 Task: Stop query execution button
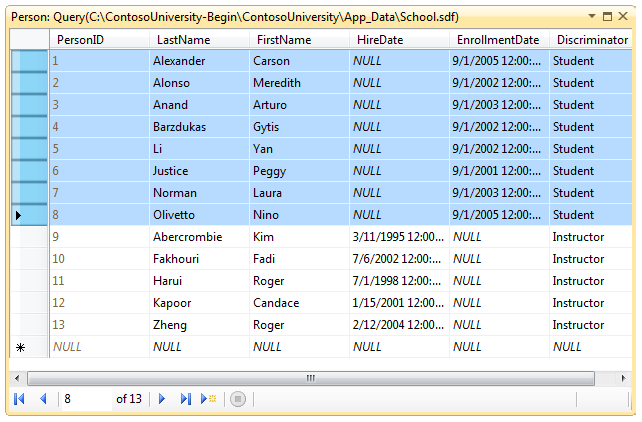238,399
